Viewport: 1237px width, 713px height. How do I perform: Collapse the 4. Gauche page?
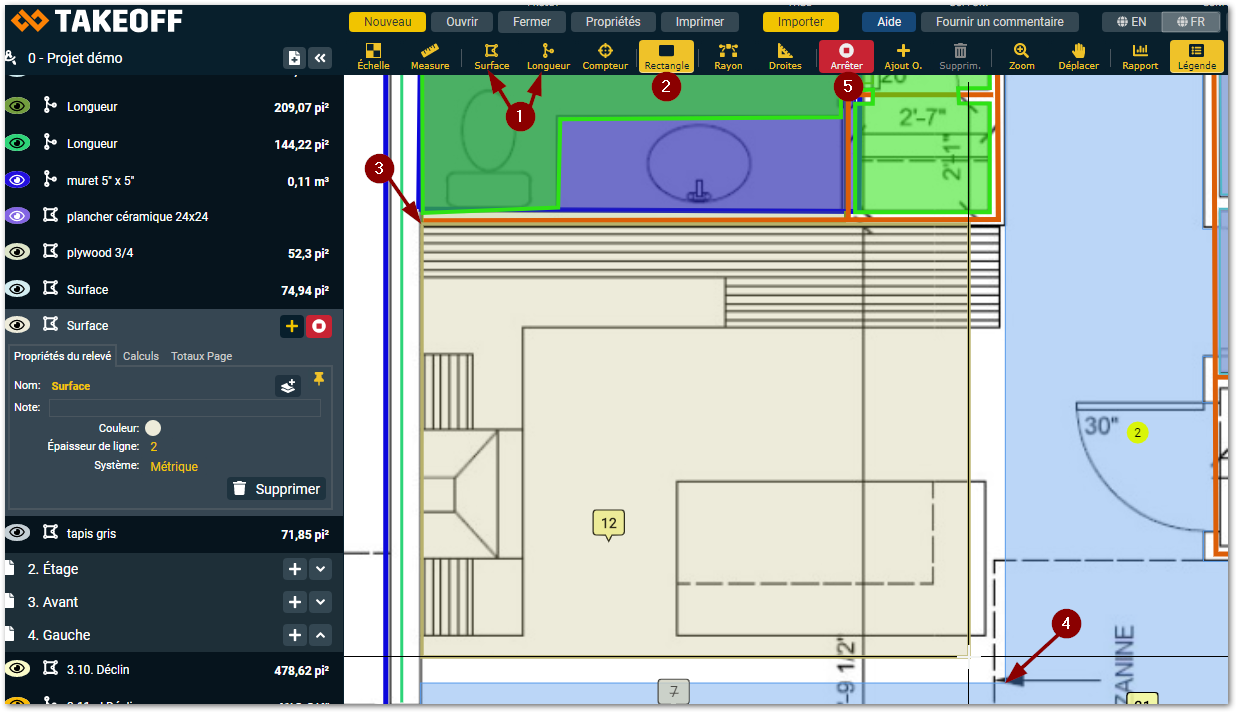click(x=320, y=635)
